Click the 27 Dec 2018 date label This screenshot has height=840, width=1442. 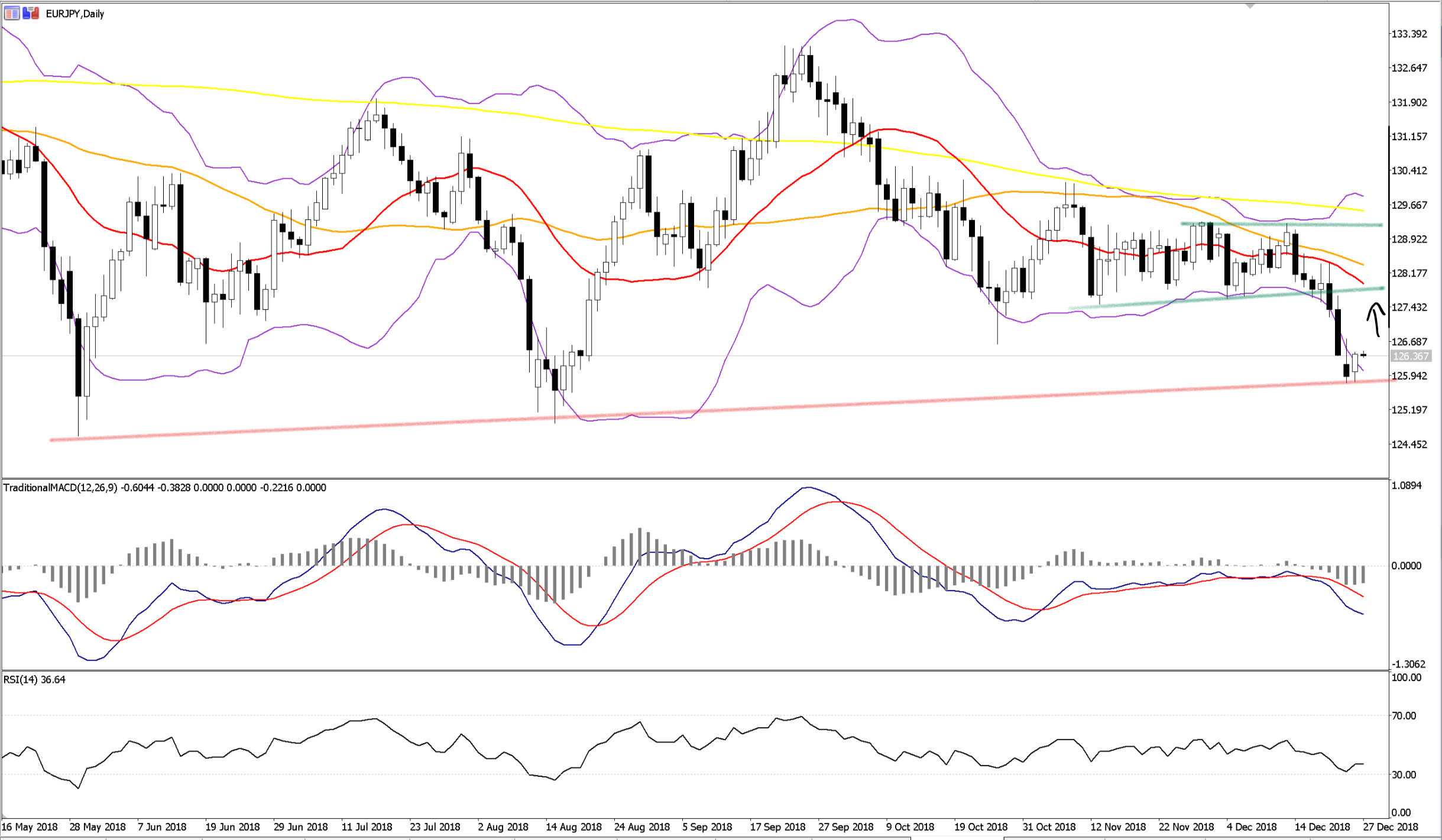tap(1390, 826)
